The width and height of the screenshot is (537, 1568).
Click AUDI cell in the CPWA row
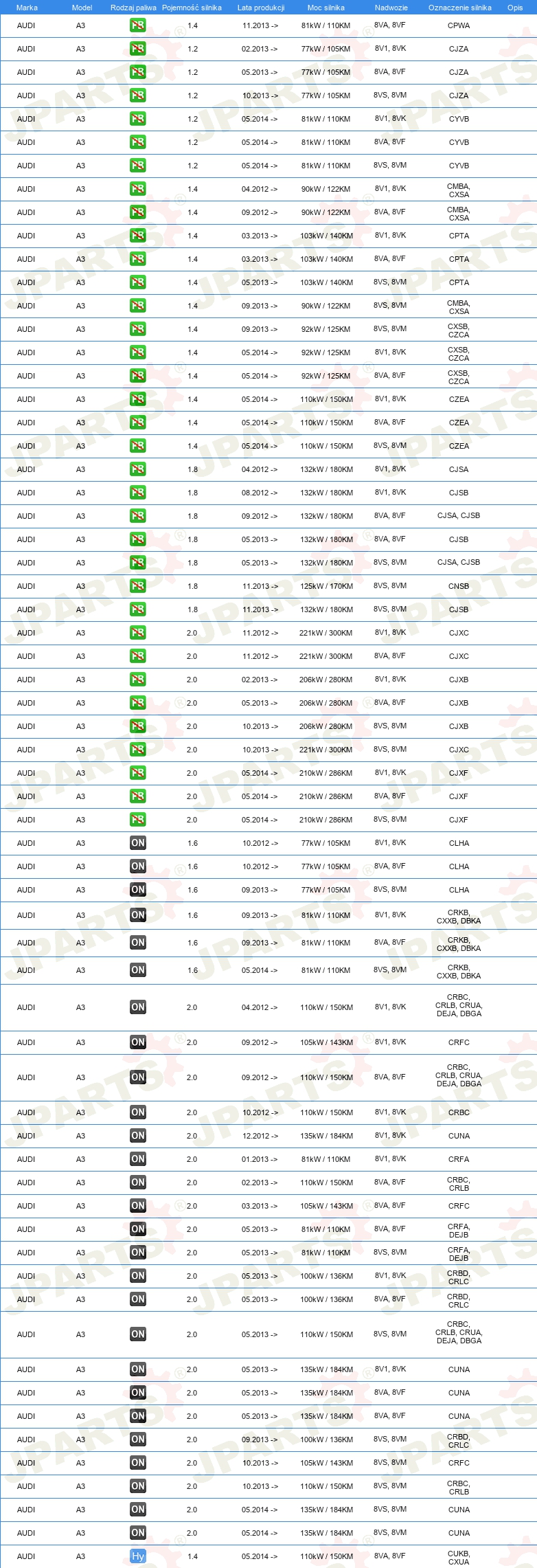[26, 25]
